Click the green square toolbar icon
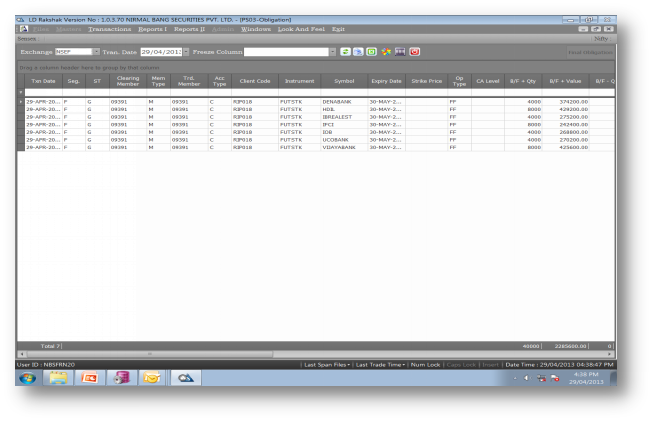The image size is (654, 424). point(372,51)
